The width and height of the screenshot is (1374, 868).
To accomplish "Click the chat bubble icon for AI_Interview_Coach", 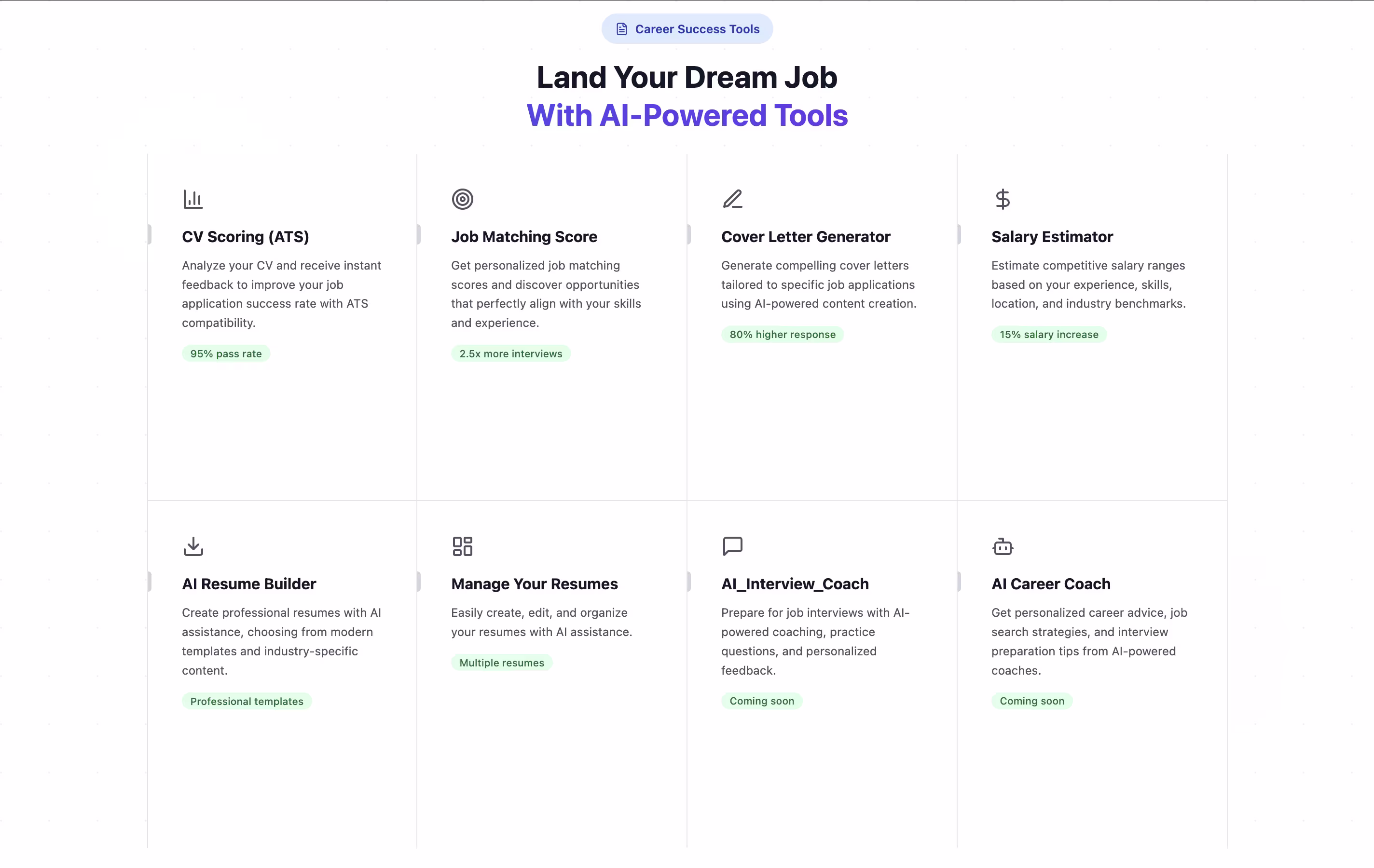I will click(733, 546).
